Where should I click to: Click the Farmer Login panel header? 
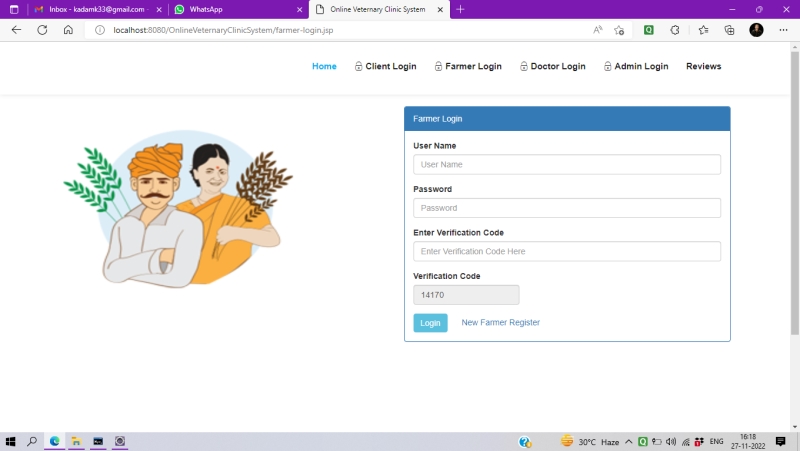[x=567, y=119]
